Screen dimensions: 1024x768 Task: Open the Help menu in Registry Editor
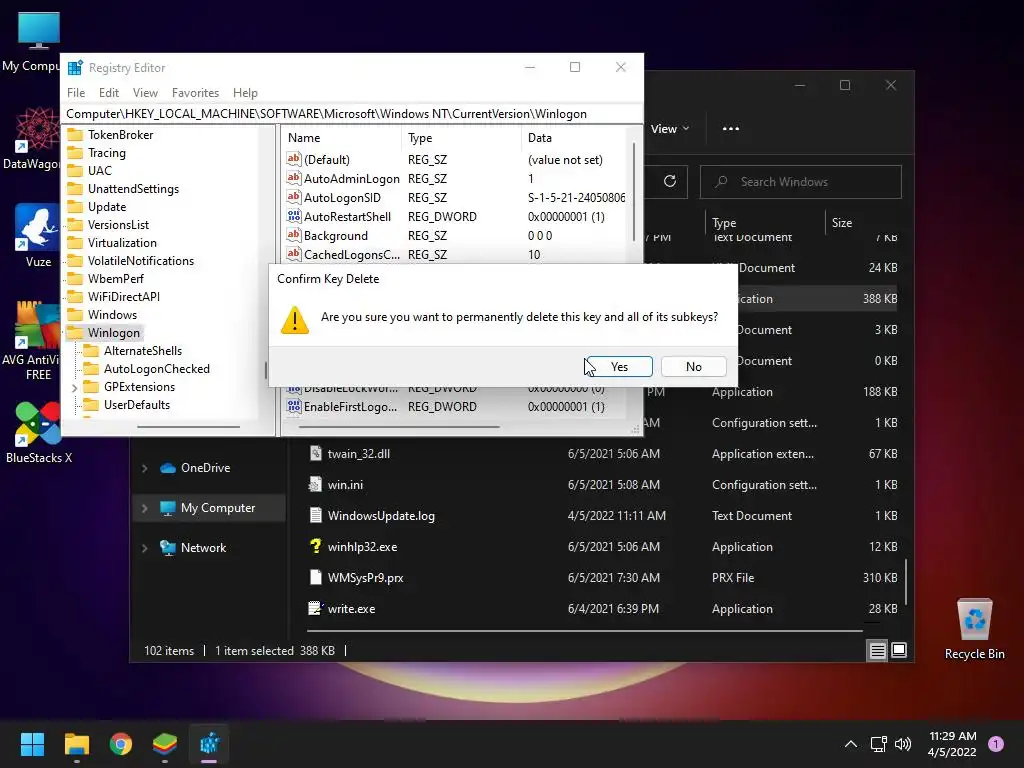[245, 93]
